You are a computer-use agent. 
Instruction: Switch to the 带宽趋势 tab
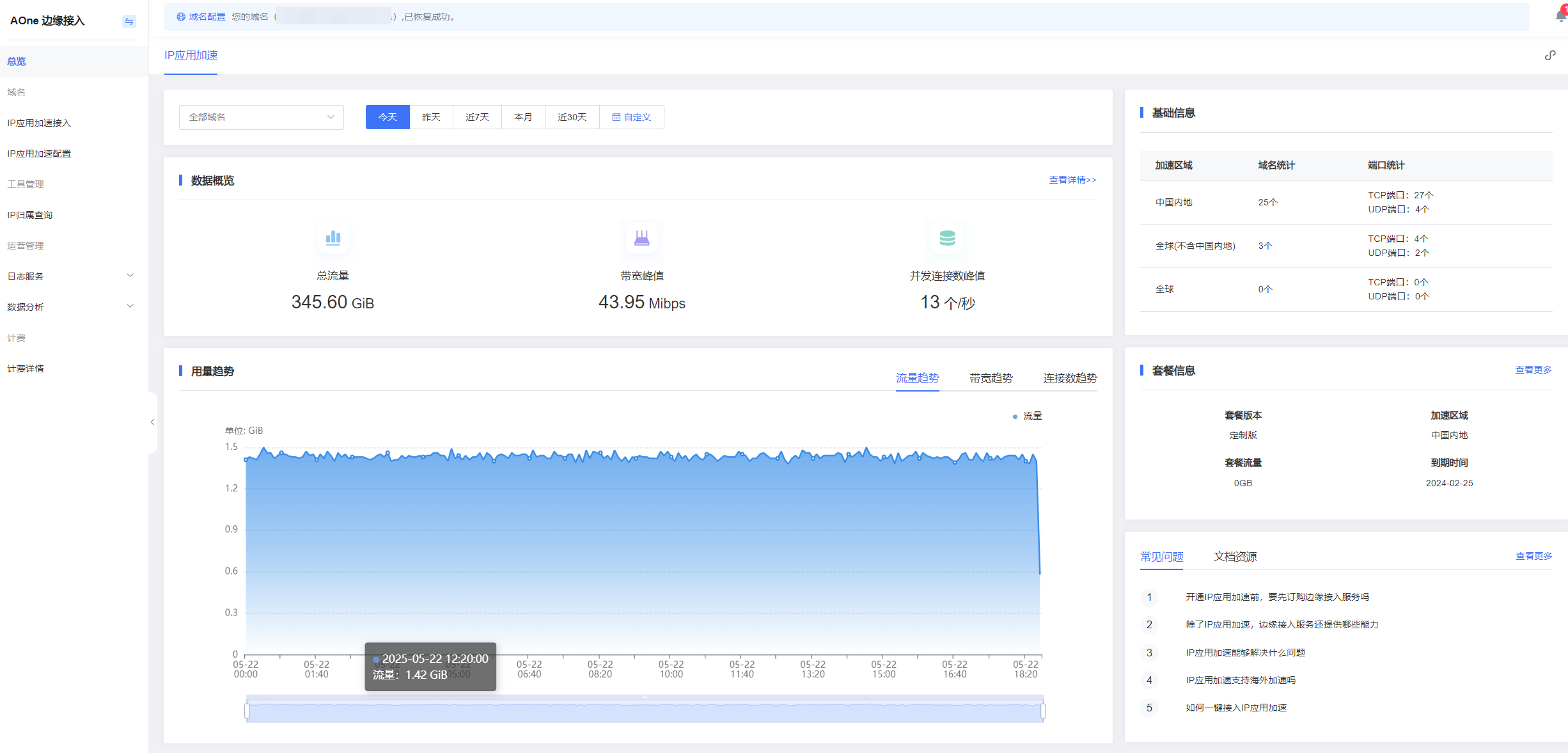point(991,378)
